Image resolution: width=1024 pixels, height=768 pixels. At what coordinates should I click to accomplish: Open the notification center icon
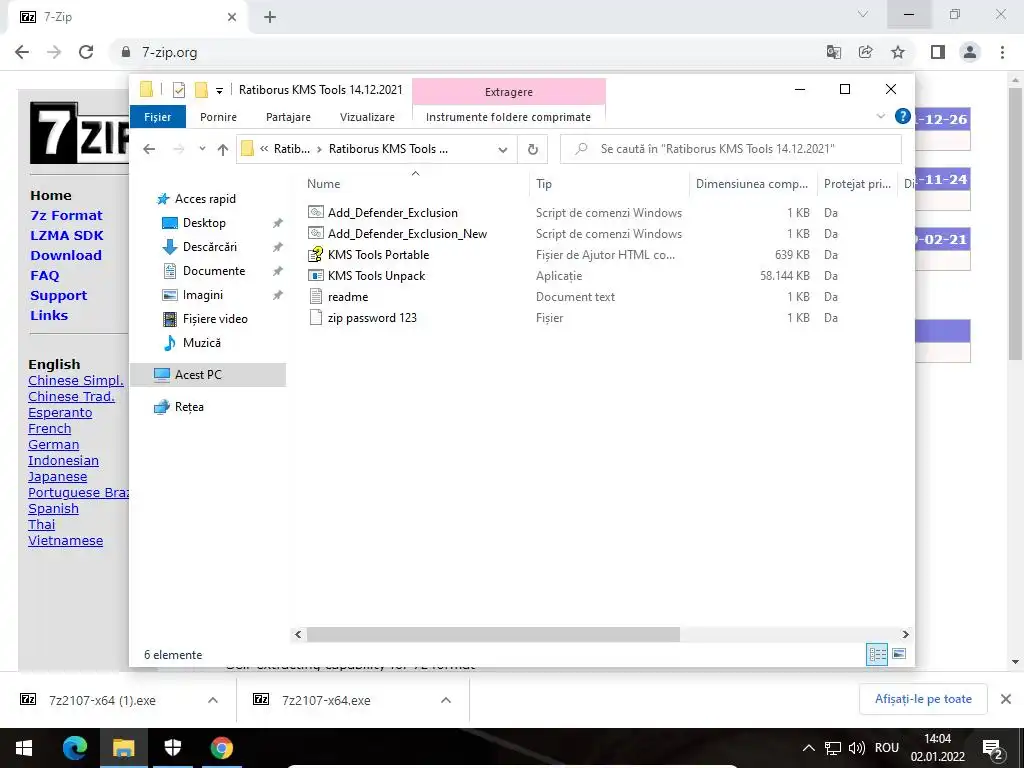(x=993, y=748)
